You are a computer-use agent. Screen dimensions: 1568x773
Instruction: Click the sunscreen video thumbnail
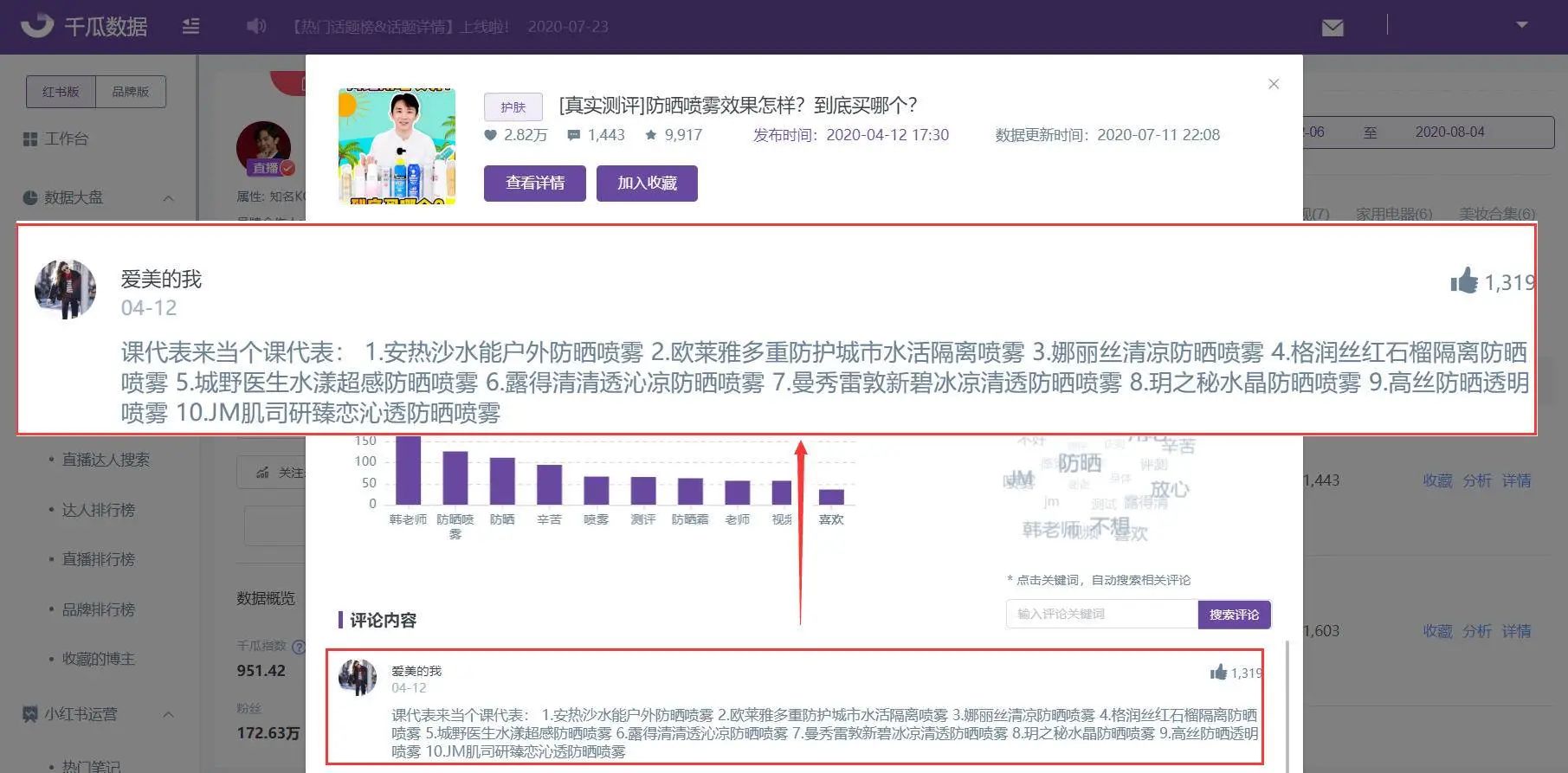point(397,146)
